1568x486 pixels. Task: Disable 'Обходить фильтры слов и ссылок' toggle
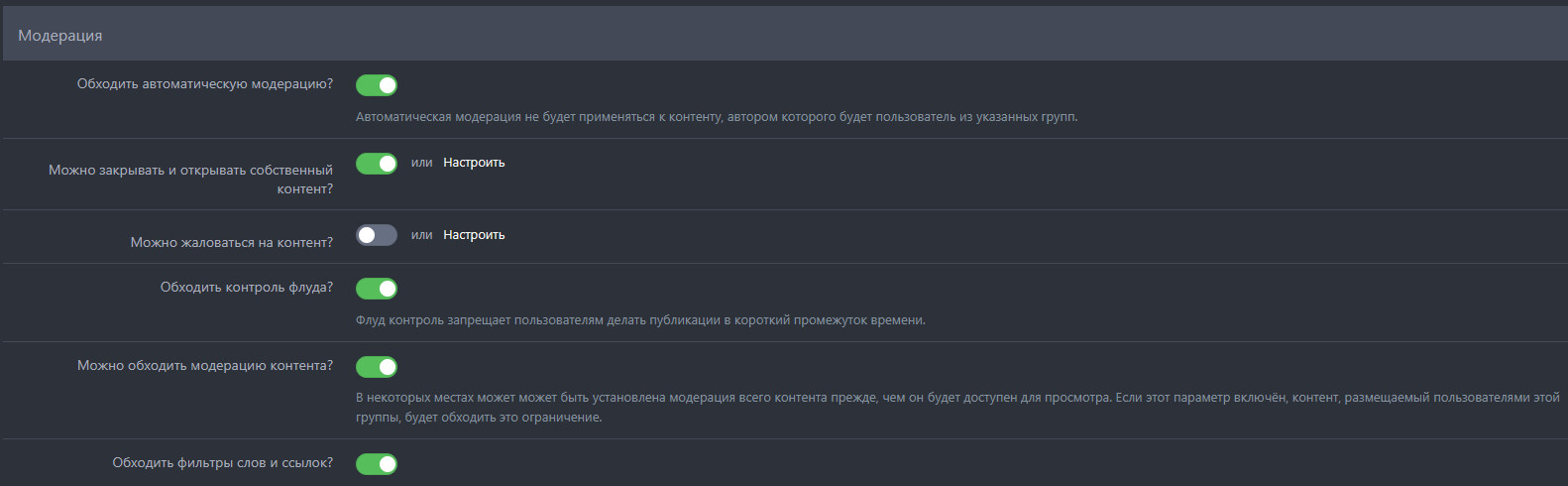(x=377, y=464)
